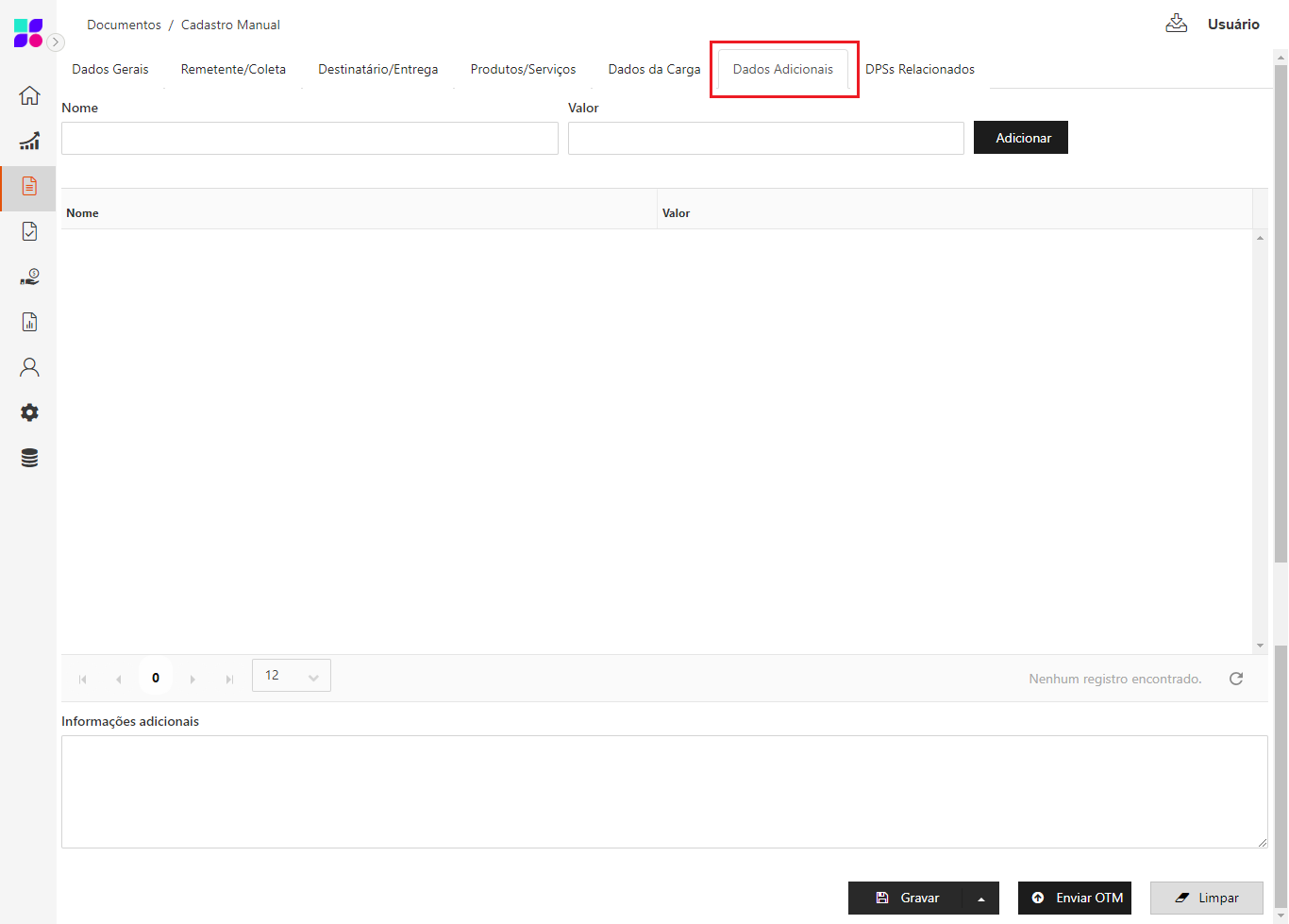
Task: Click the Adicionar button
Action: (x=1021, y=138)
